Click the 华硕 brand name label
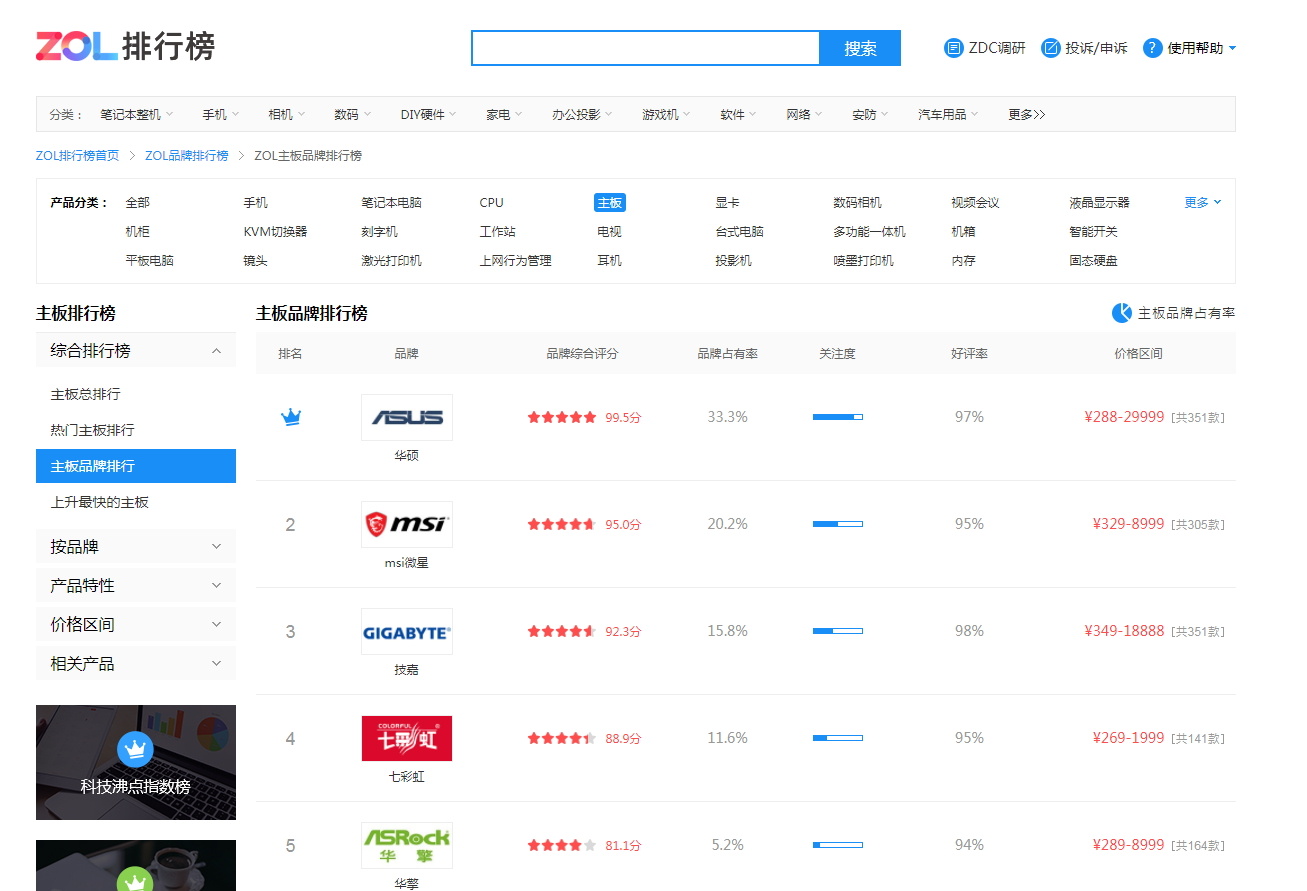1307x891 pixels. click(x=407, y=455)
